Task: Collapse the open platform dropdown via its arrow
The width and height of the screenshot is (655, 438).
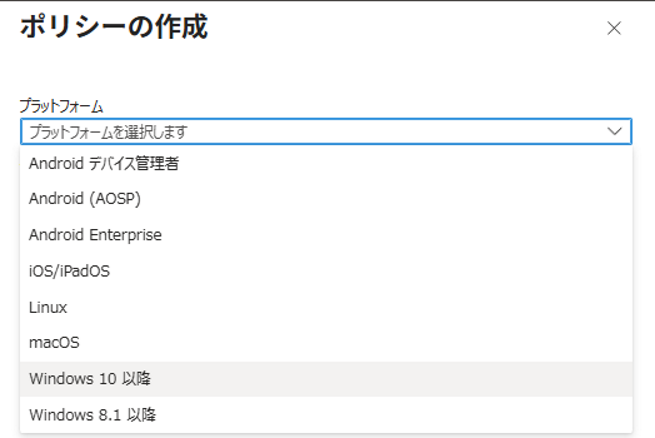Action: click(x=614, y=131)
